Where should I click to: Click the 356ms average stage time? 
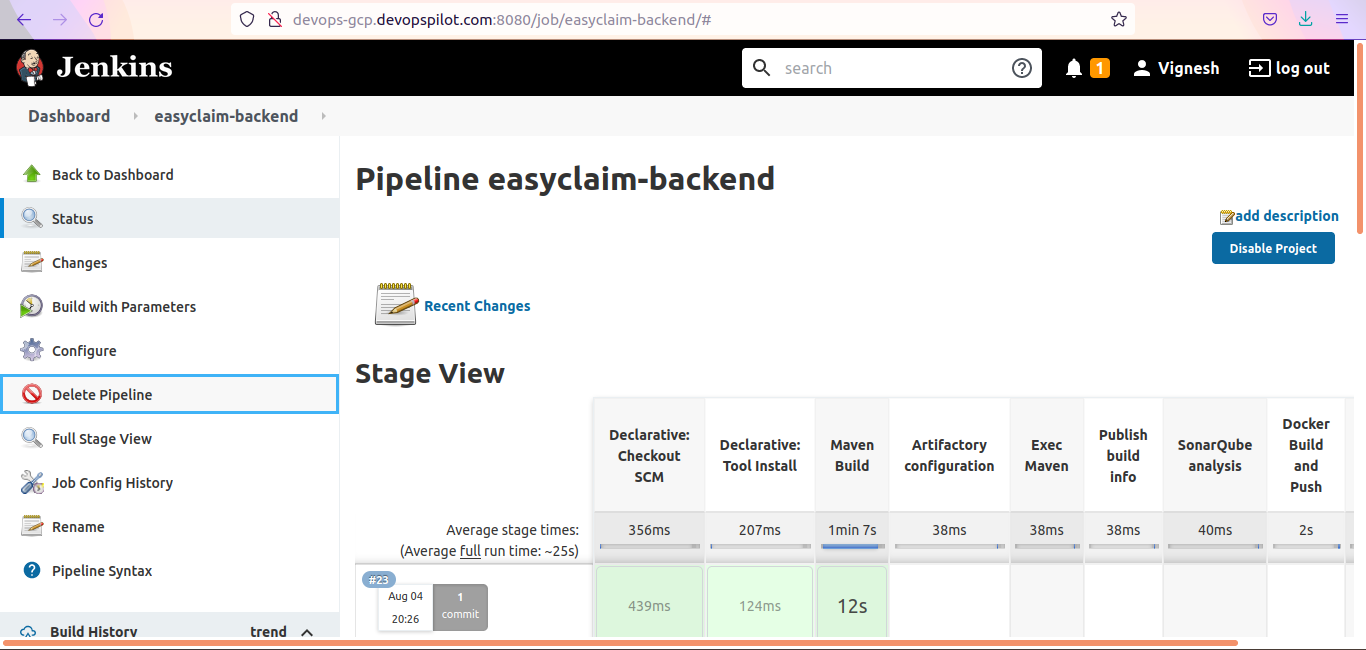coord(649,530)
